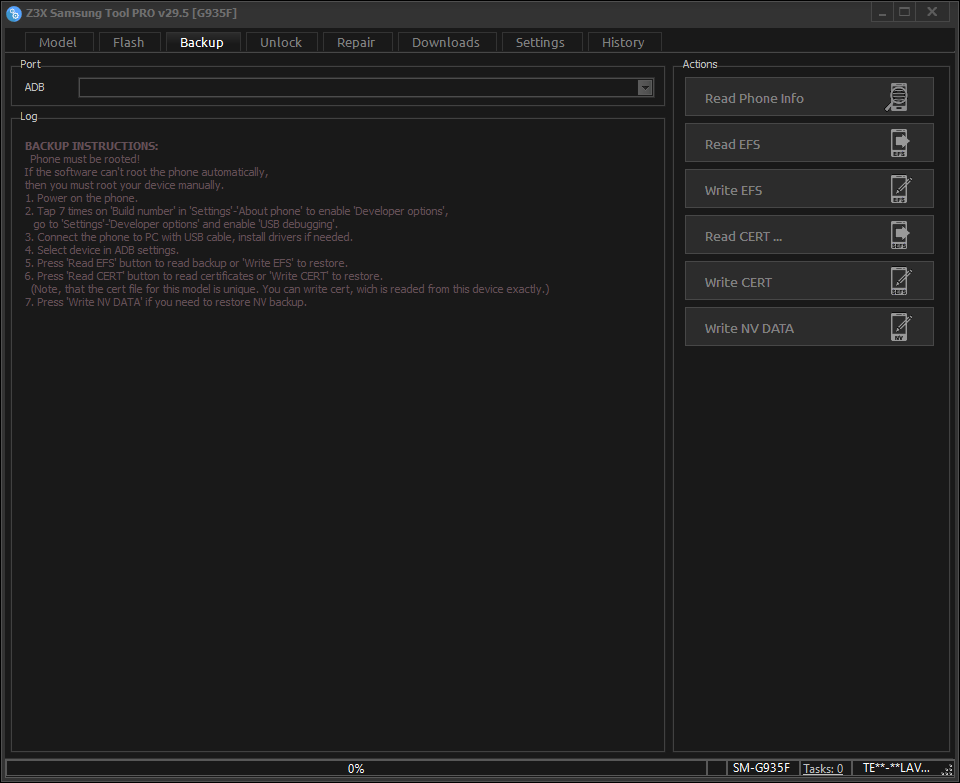Click the '1. Power on the phone.' log line
This screenshot has height=783, width=960.
pyautogui.click(x=81, y=198)
